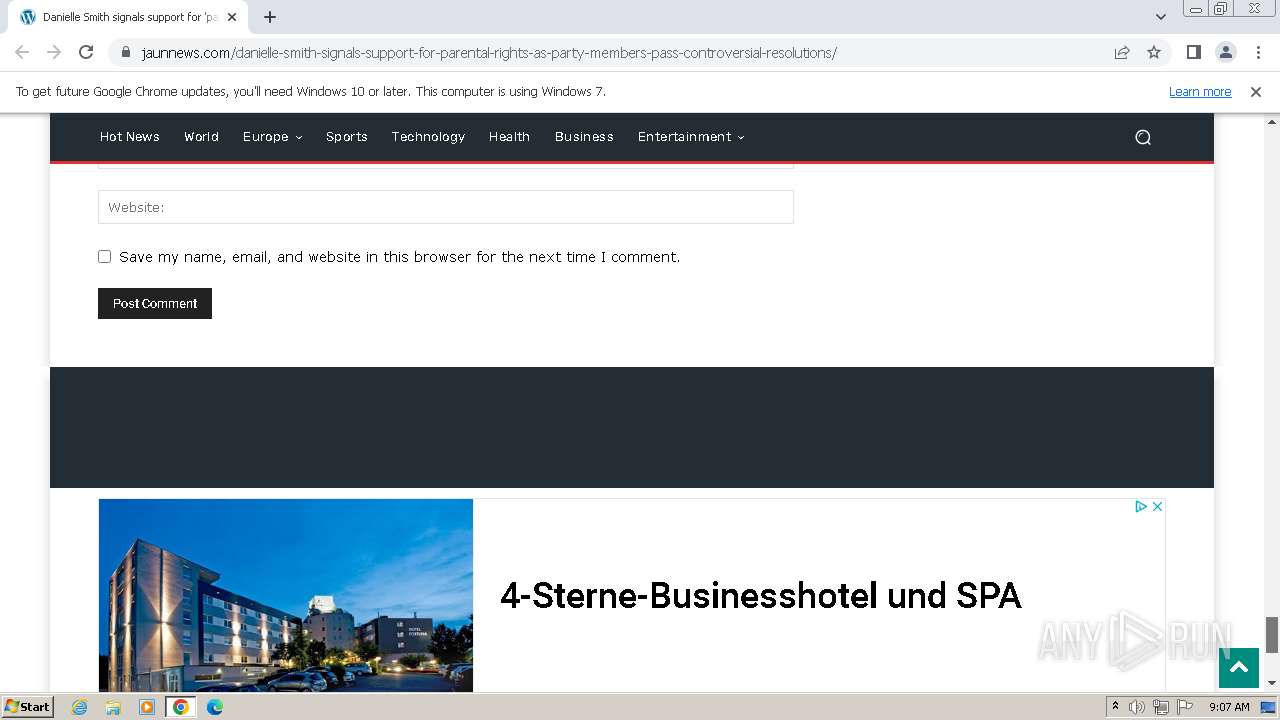Click the browser forward arrow
Screen dimensions: 1280x720
coord(54,52)
